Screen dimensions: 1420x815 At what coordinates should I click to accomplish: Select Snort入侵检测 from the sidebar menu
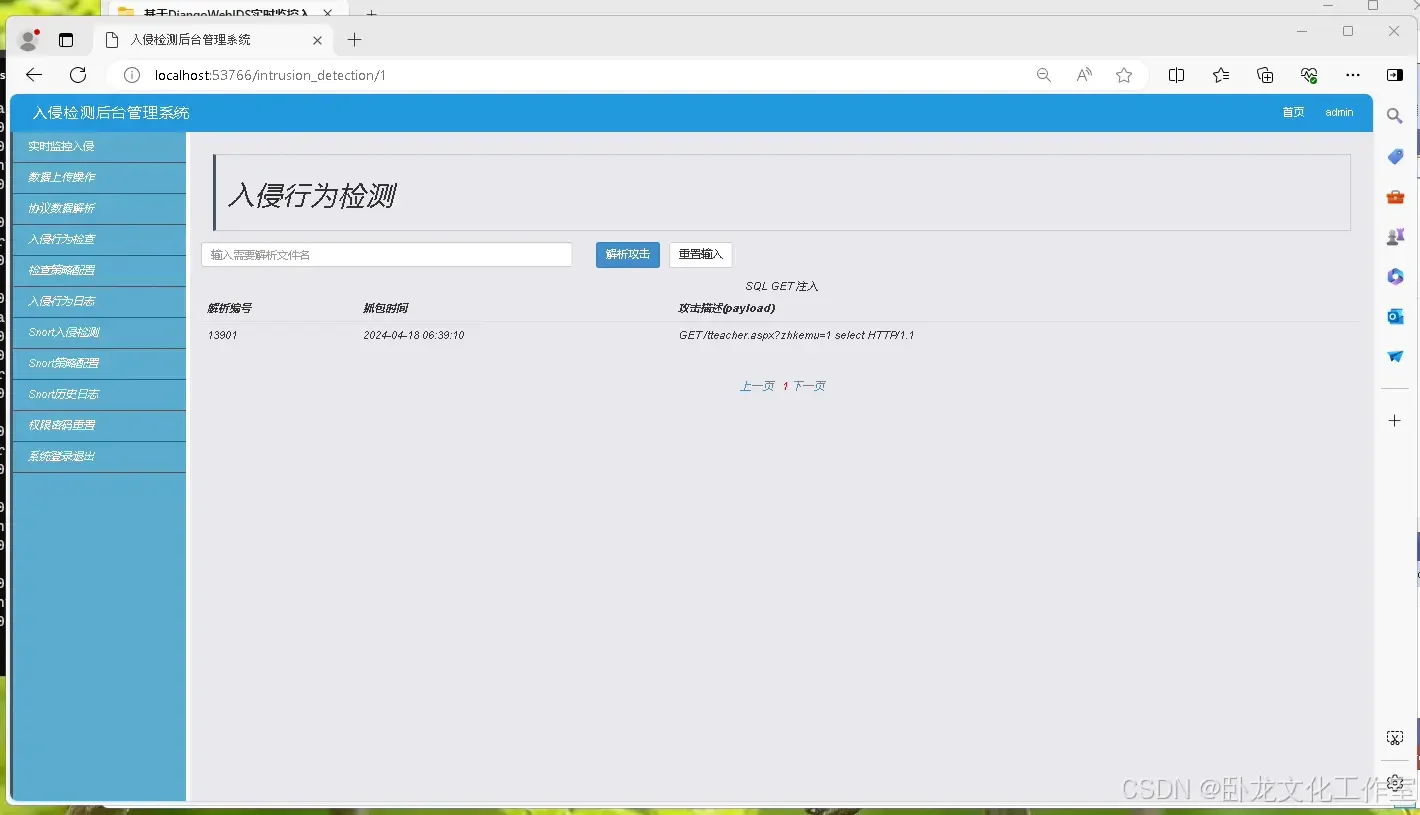(97, 332)
